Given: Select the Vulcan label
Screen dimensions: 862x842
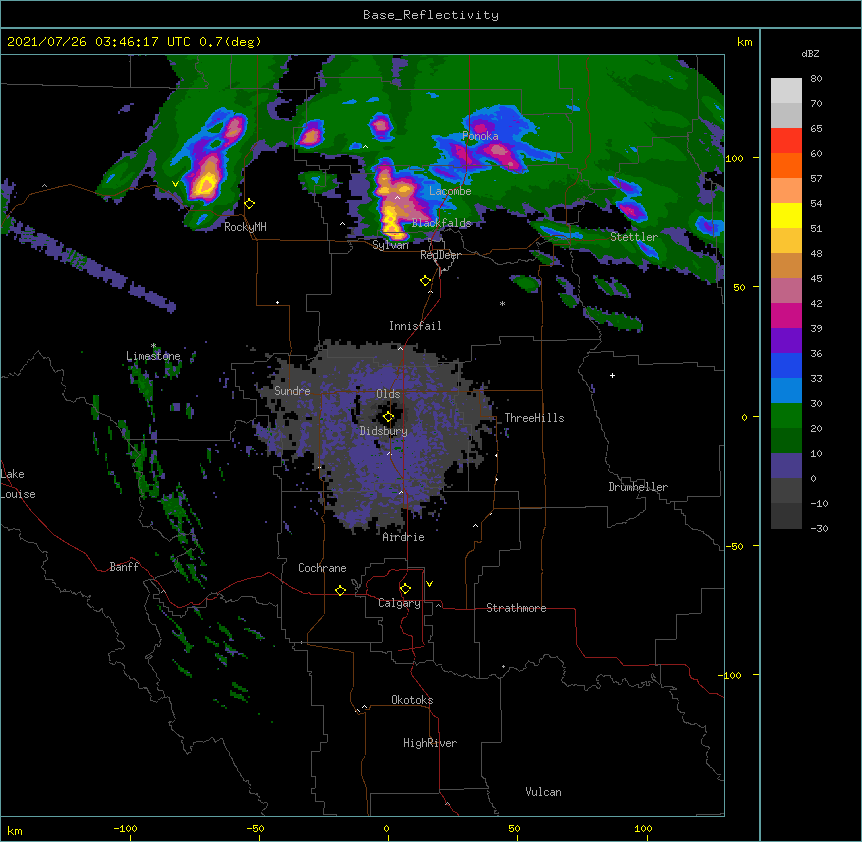Looking at the screenshot, I should (543, 792).
